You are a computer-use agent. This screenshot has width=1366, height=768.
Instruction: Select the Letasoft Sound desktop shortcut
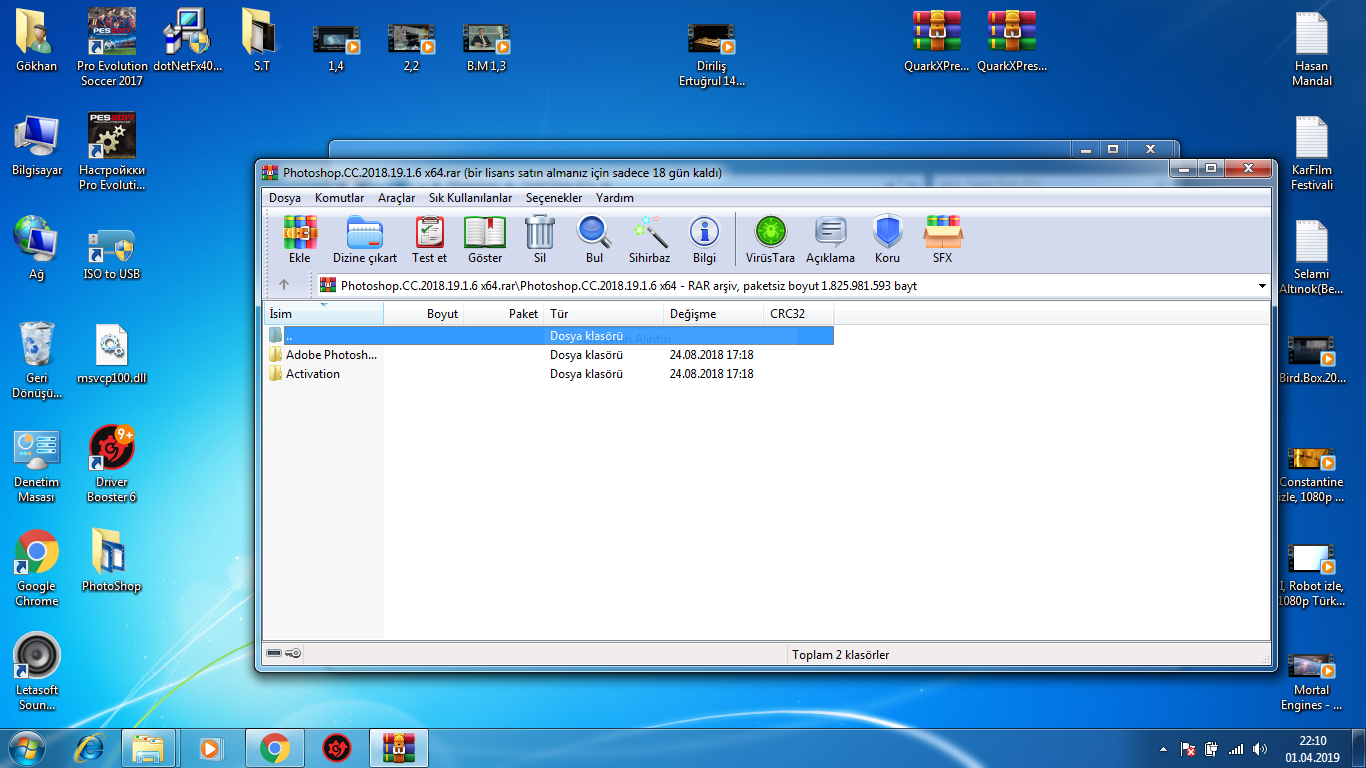(x=37, y=673)
